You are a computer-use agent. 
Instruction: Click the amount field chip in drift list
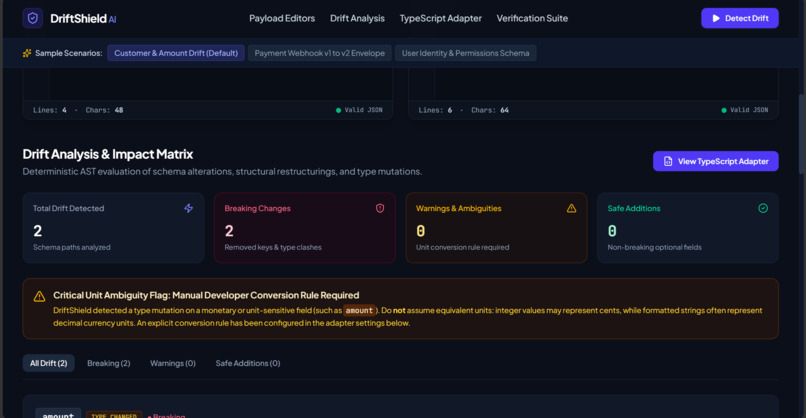click(58, 414)
